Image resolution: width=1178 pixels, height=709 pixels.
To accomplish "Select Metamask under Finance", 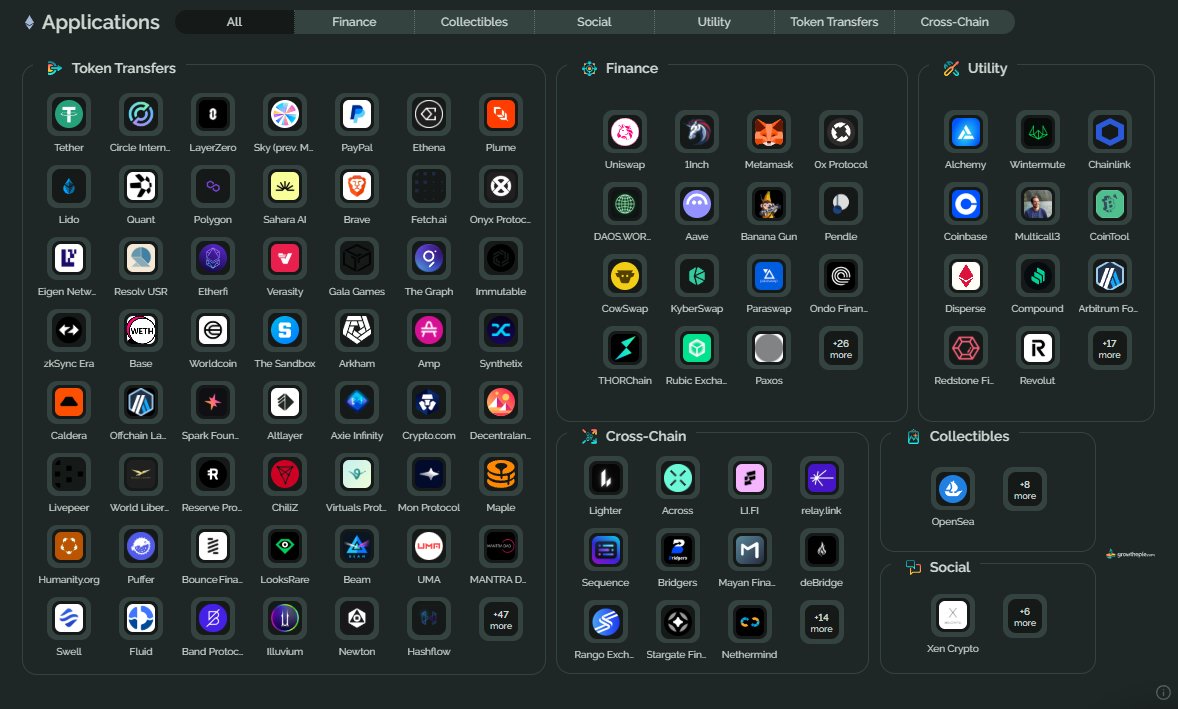I will [x=768, y=131].
